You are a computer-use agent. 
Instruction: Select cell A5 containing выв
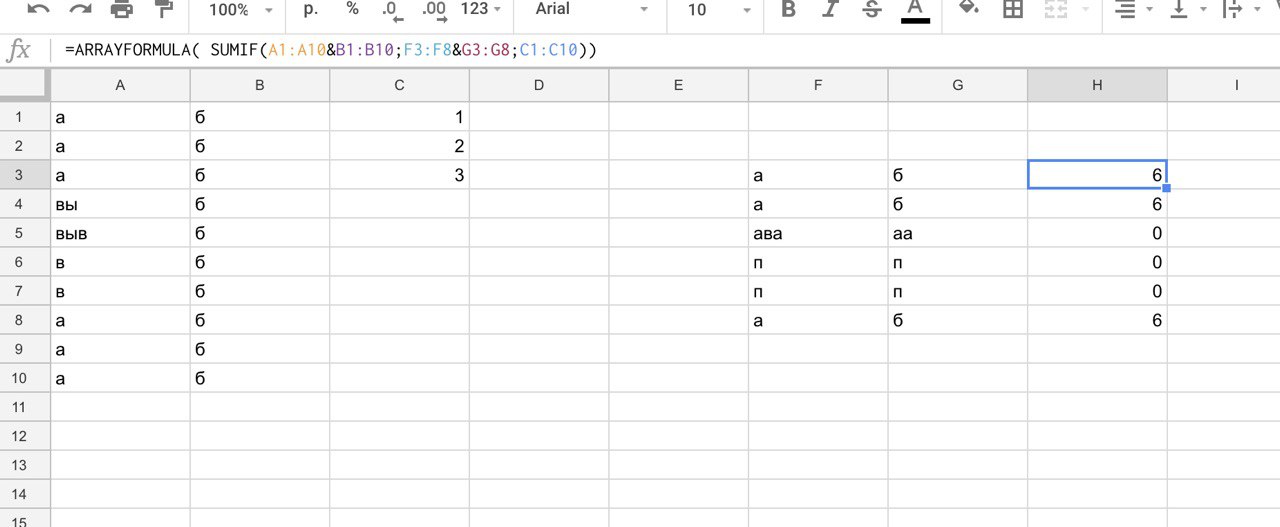tap(120, 233)
